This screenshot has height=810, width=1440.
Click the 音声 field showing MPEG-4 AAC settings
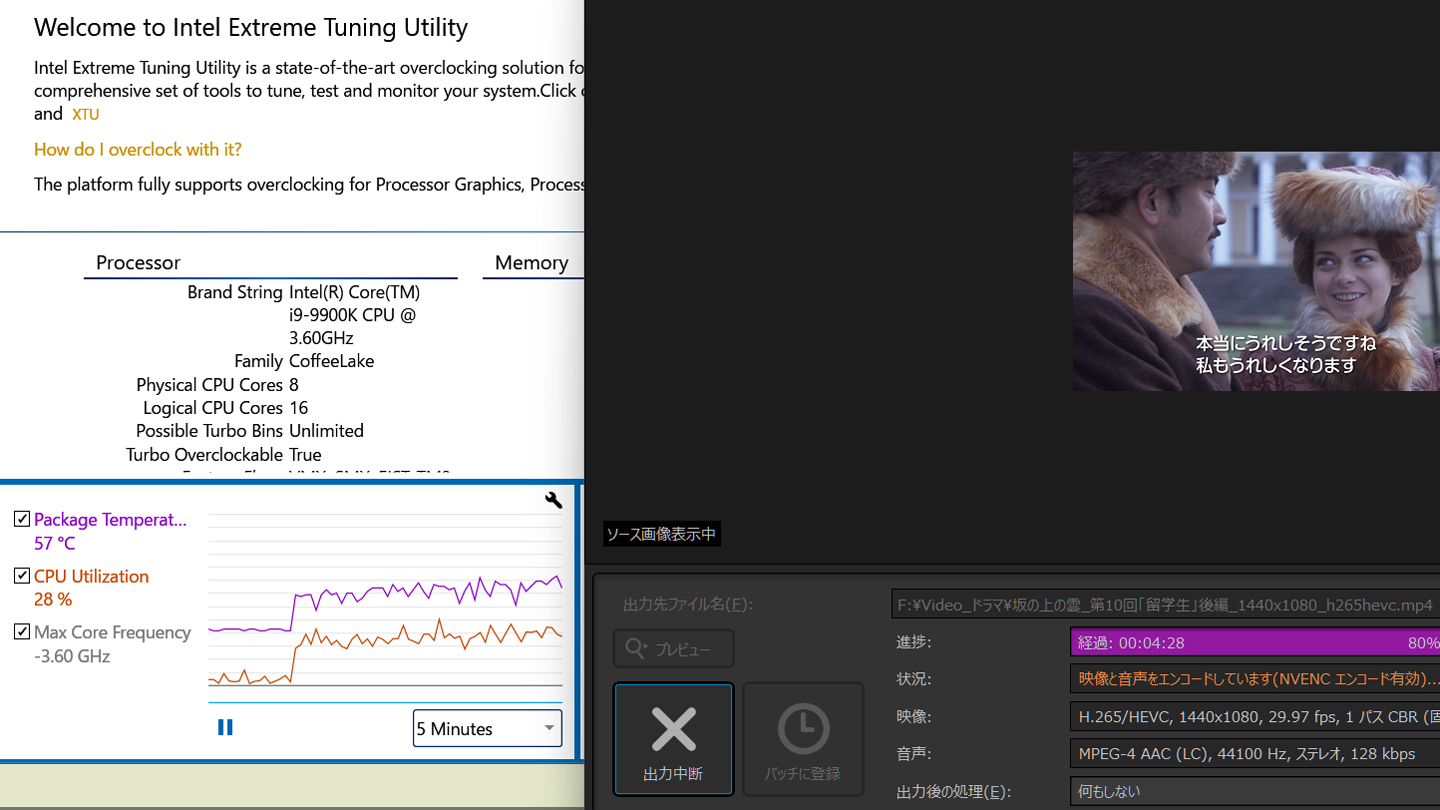tap(1255, 754)
